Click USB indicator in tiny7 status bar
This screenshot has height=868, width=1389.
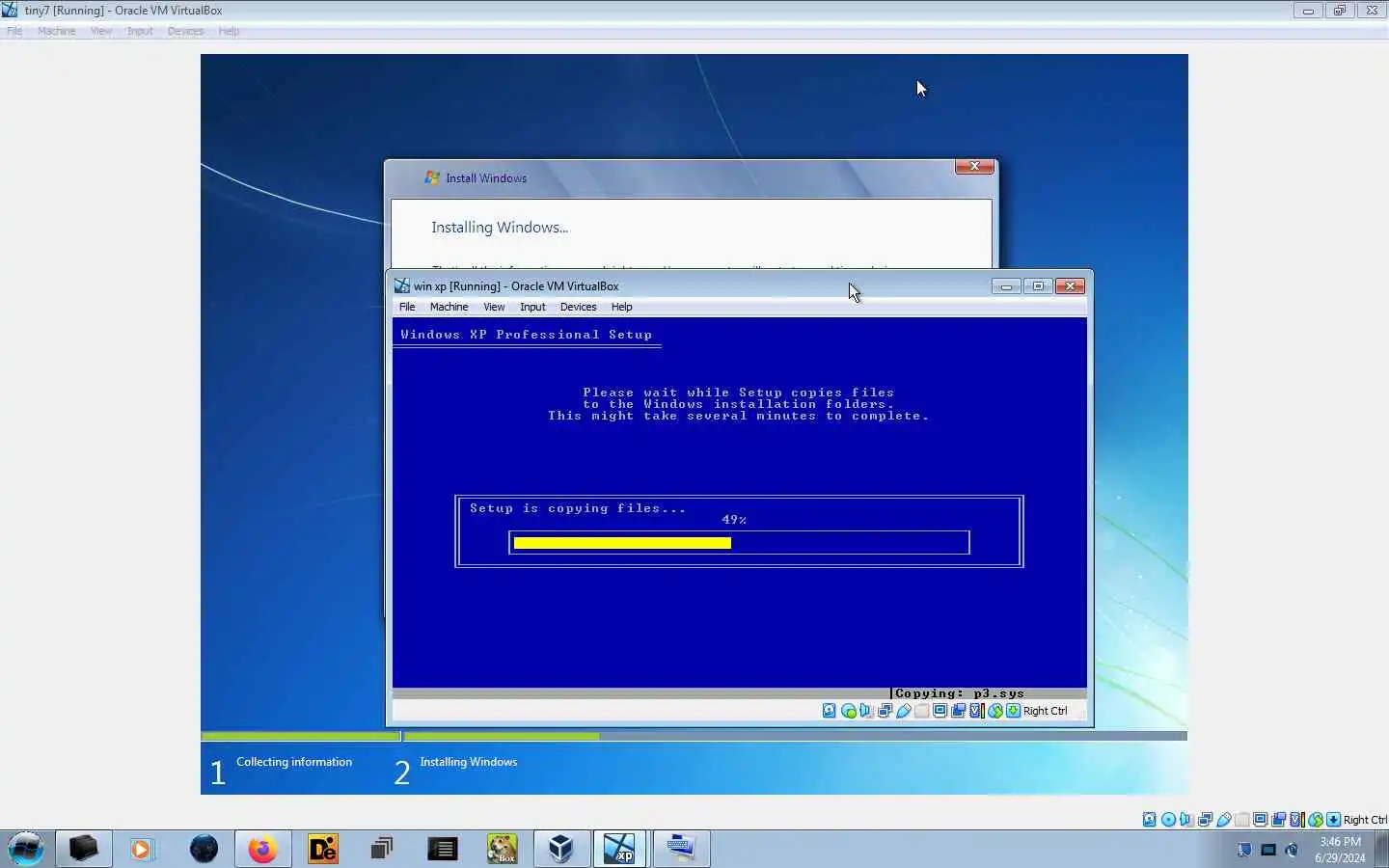pyautogui.click(x=1224, y=820)
